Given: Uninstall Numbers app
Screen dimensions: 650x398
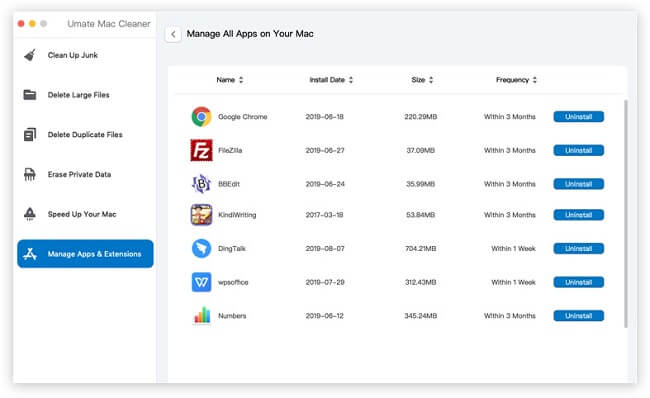Looking at the screenshot, I should (578, 315).
